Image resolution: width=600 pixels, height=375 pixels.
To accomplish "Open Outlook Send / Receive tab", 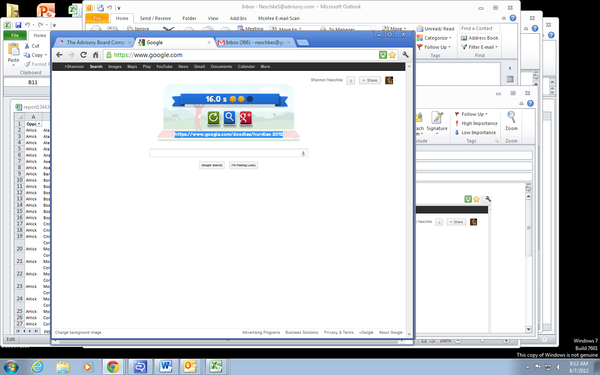I will click(x=155, y=18).
